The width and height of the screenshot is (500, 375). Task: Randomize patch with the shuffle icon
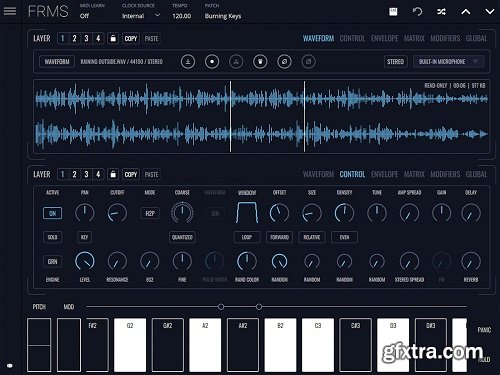point(441,12)
